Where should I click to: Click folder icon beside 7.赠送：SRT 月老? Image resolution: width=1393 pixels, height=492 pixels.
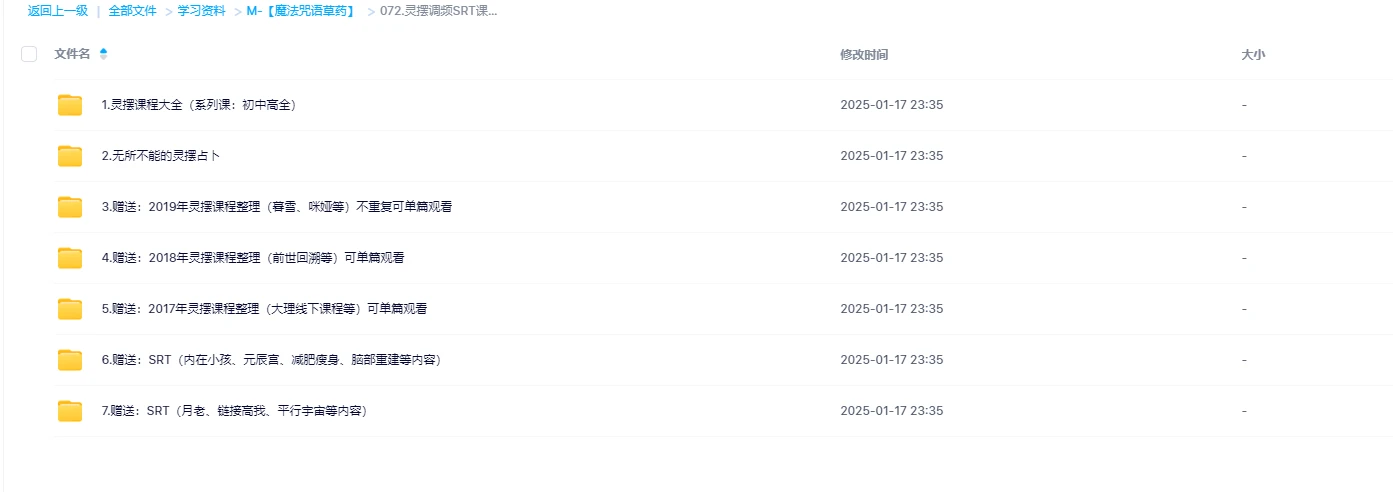[x=70, y=411]
